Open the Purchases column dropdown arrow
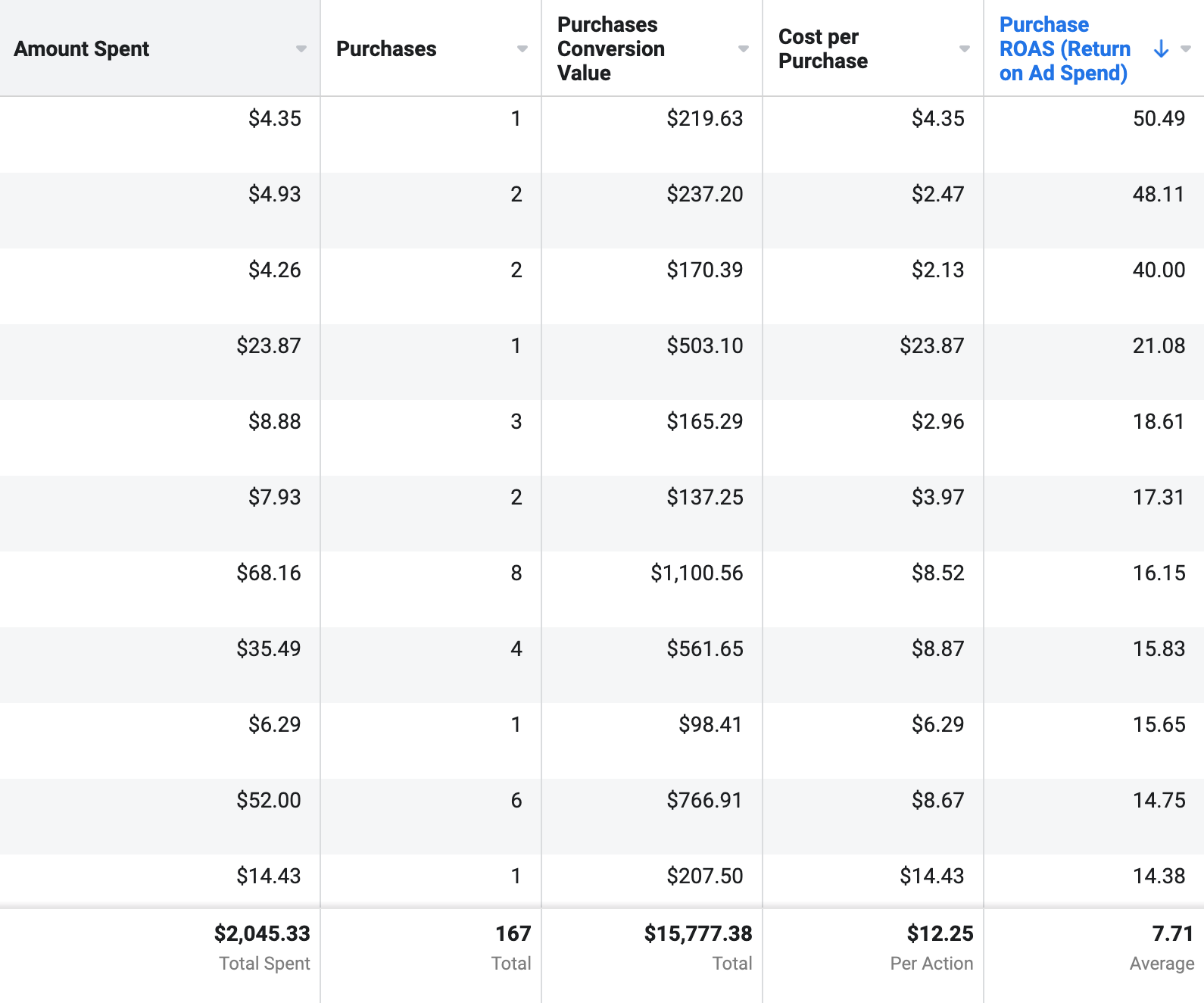This screenshot has height=1003, width=1204. click(522, 49)
